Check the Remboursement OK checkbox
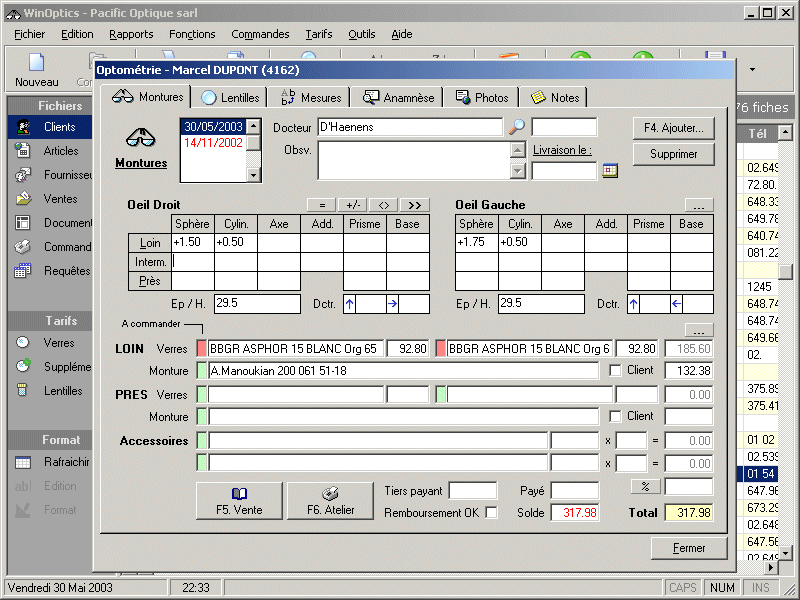Screen dimensions: 800x600 click(491, 513)
